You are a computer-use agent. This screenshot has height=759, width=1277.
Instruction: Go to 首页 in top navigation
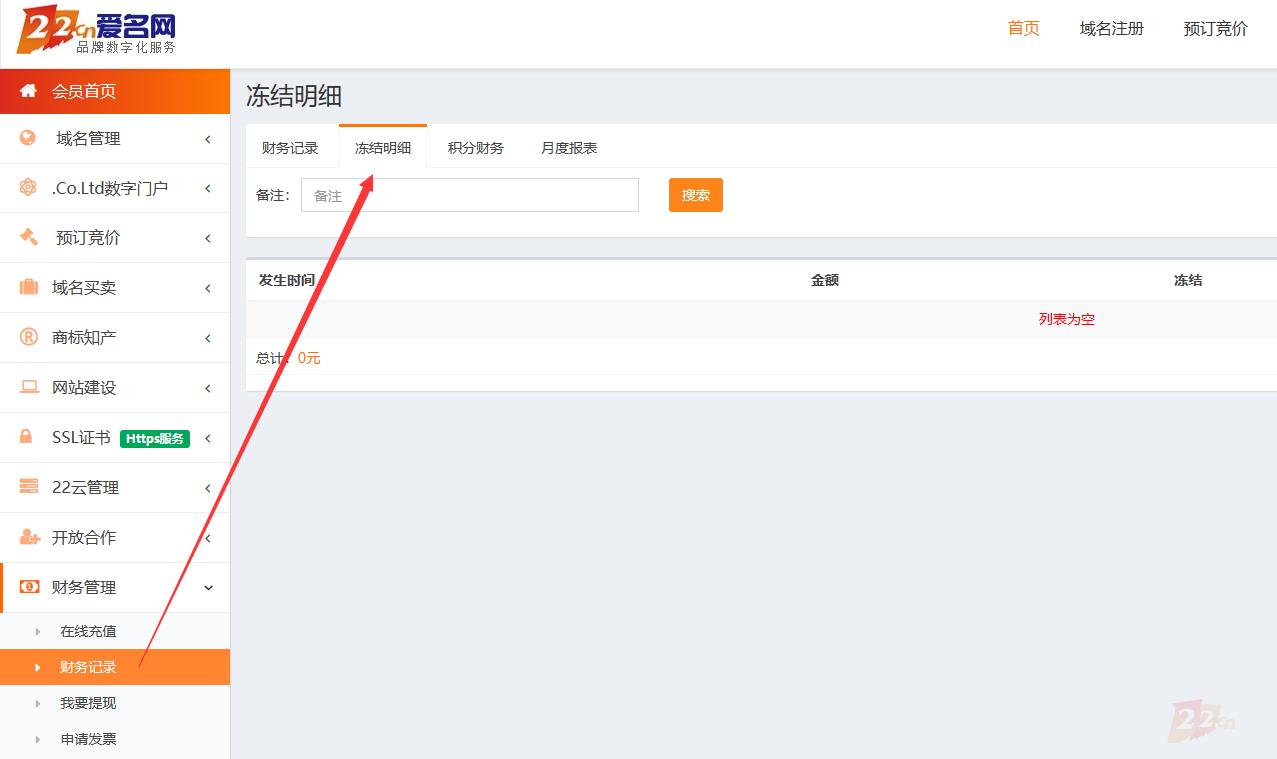coord(1024,28)
